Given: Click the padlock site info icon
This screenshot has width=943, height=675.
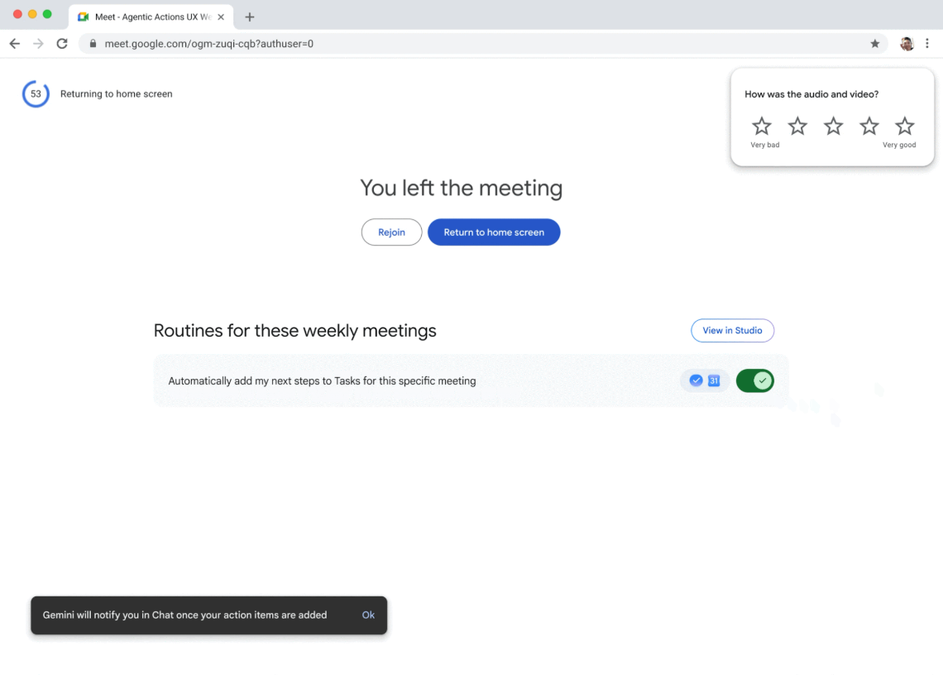Looking at the screenshot, I should tap(93, 43).
